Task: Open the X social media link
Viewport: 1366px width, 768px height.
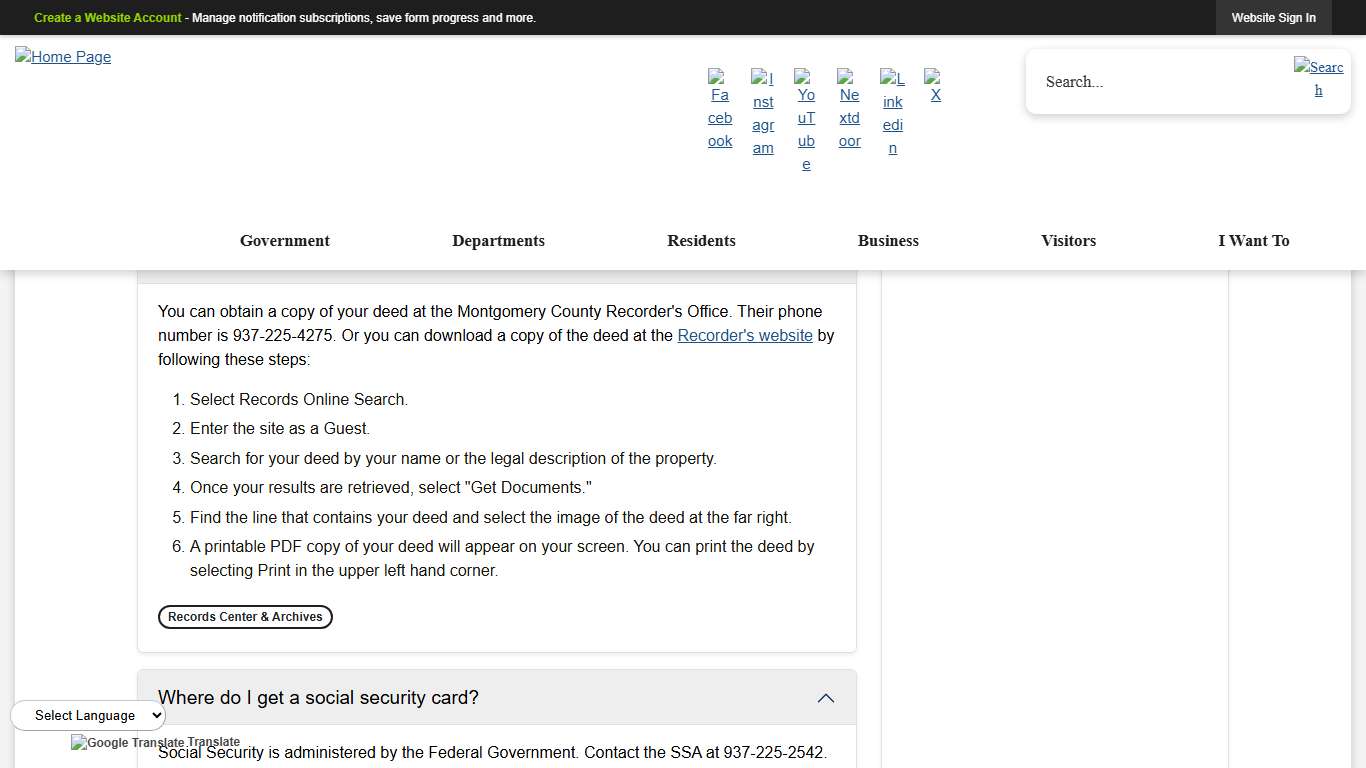Action: [x=934, y=88]
